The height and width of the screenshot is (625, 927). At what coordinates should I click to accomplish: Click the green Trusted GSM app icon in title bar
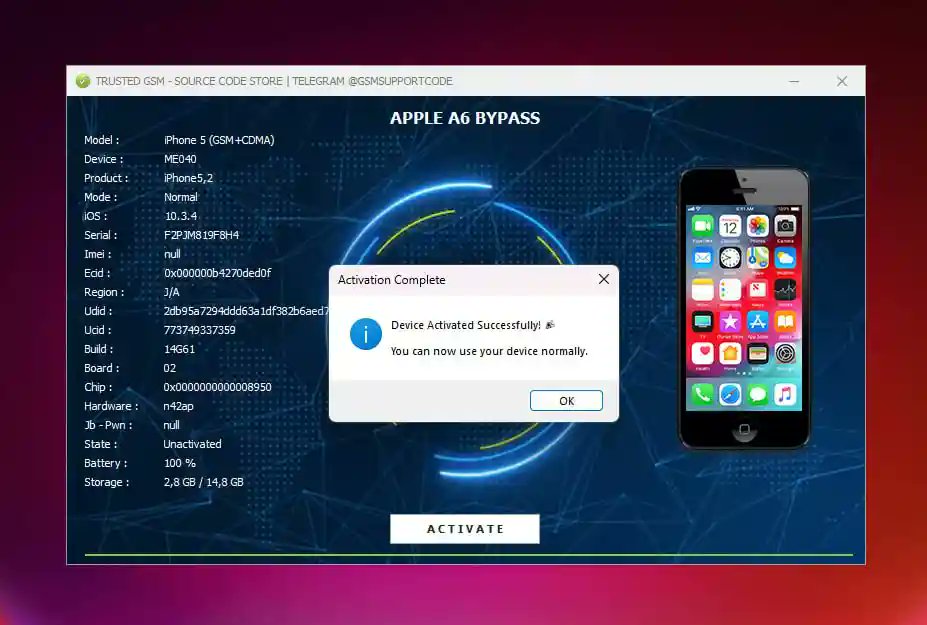tap(83, 81)
